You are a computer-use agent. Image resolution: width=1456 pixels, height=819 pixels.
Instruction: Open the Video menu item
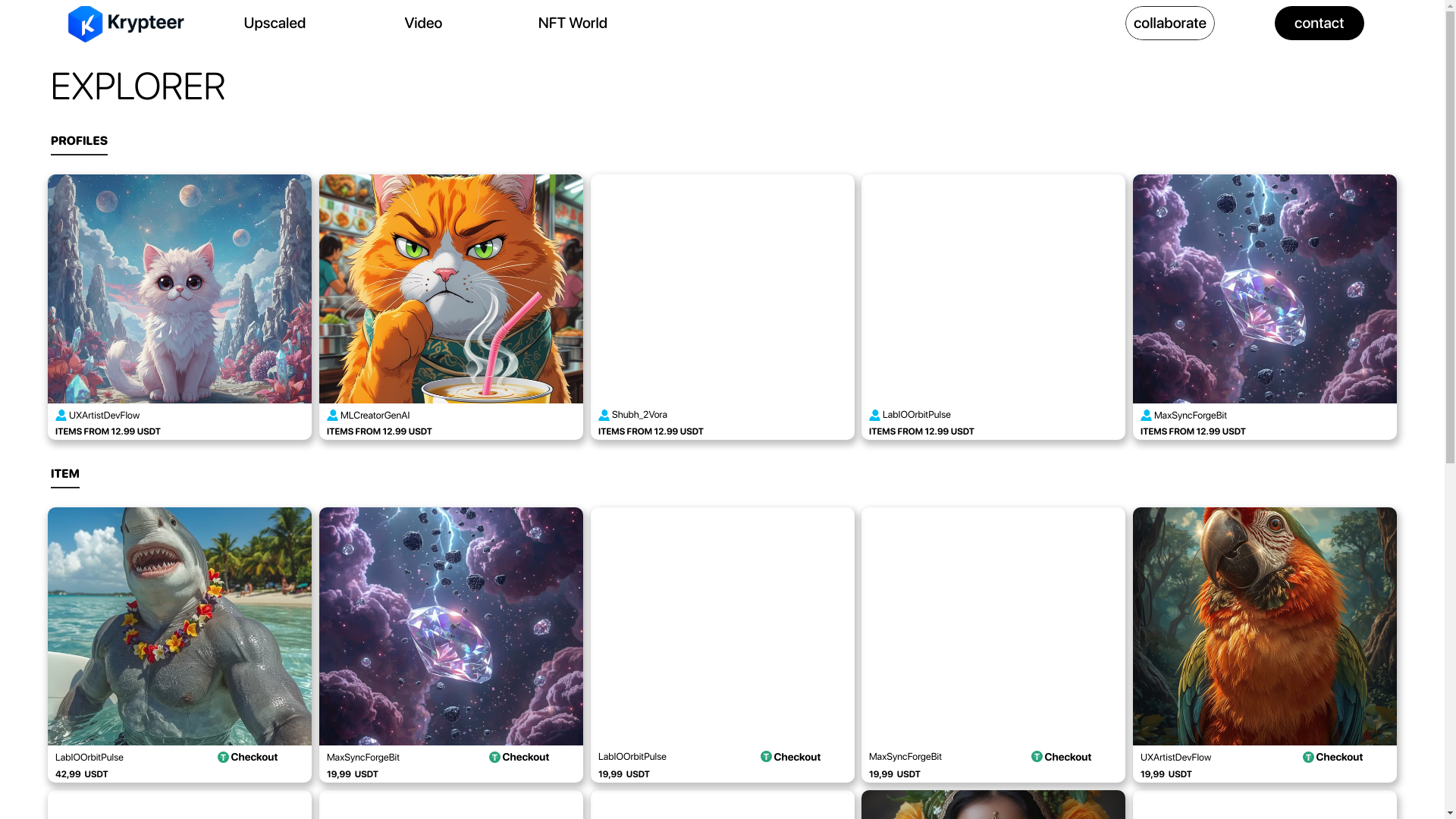click(x=423, y=24)
